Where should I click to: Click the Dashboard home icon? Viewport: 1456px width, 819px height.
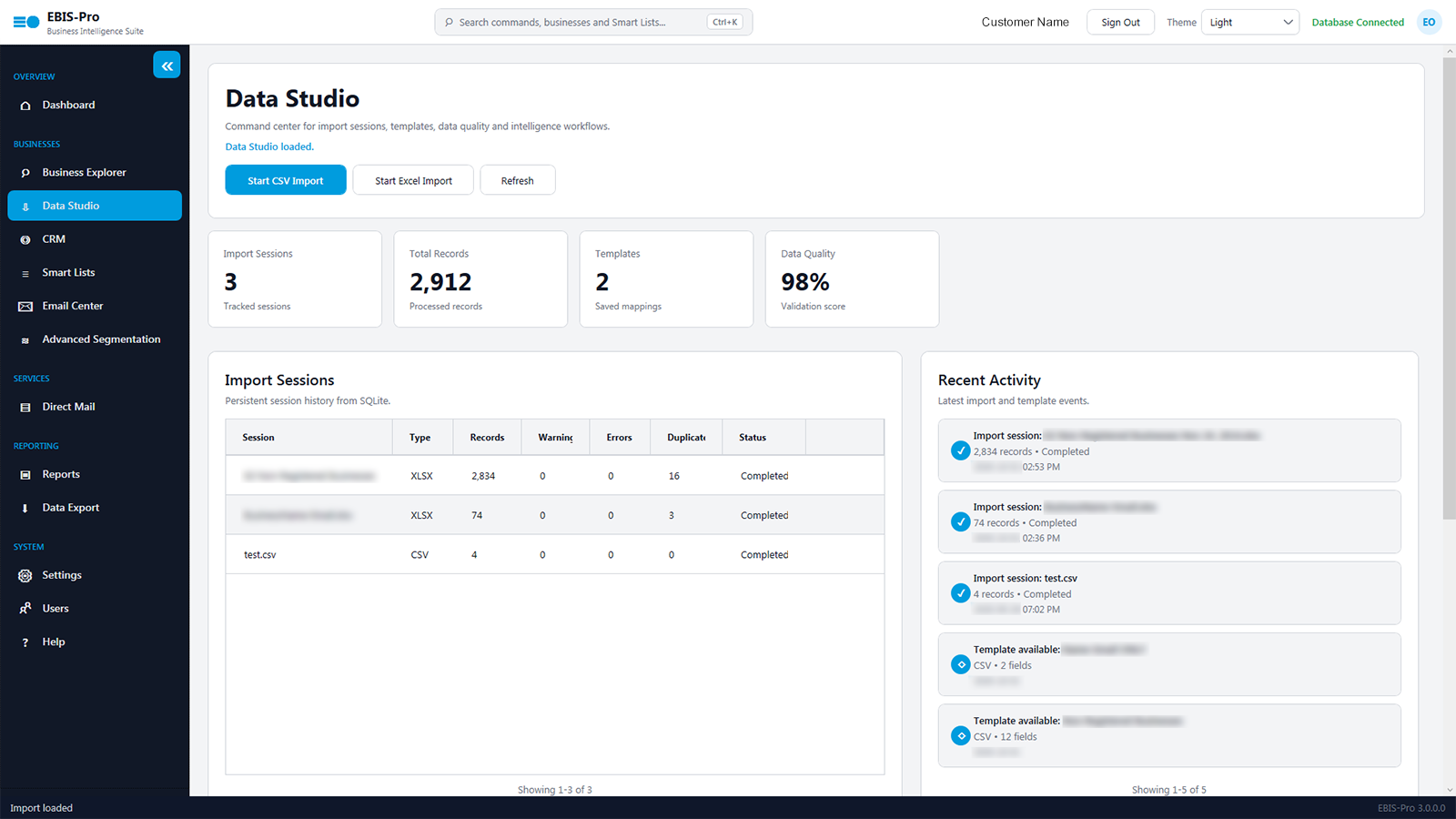tap(25, 106)
